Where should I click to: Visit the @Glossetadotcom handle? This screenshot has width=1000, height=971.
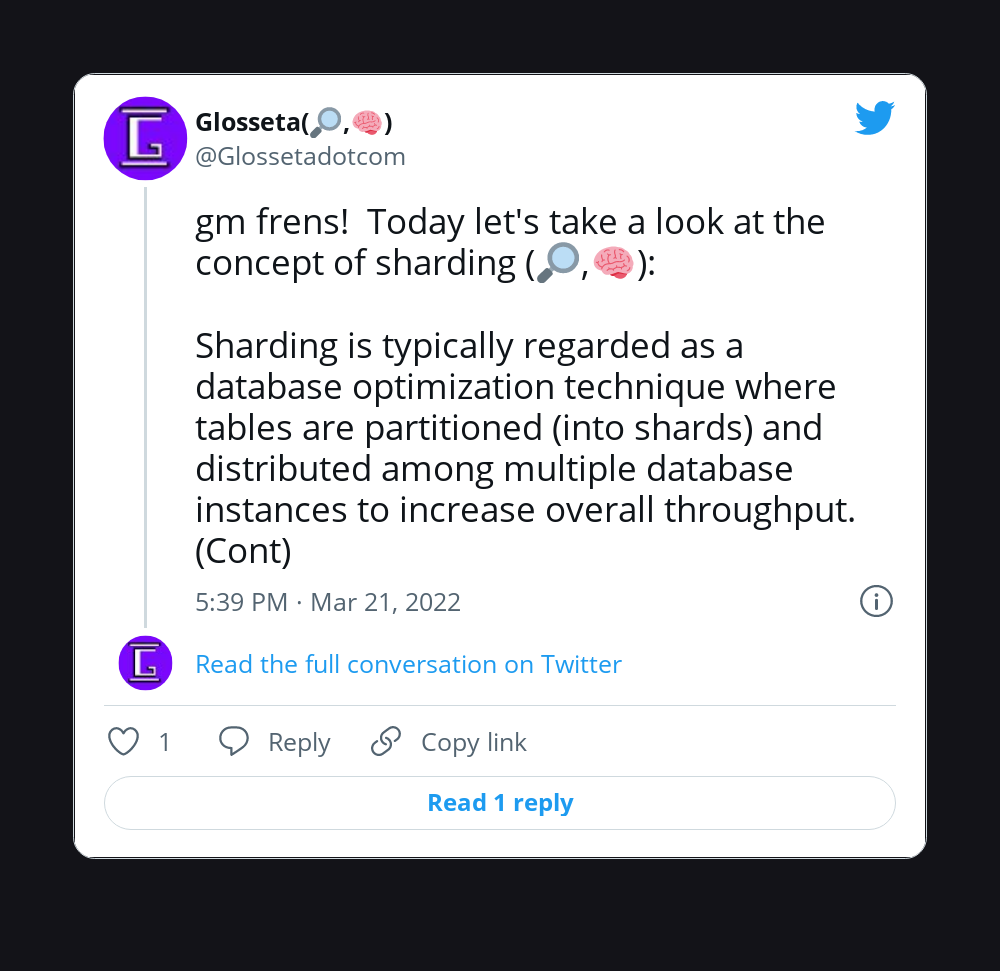click(x=300, y=157)
